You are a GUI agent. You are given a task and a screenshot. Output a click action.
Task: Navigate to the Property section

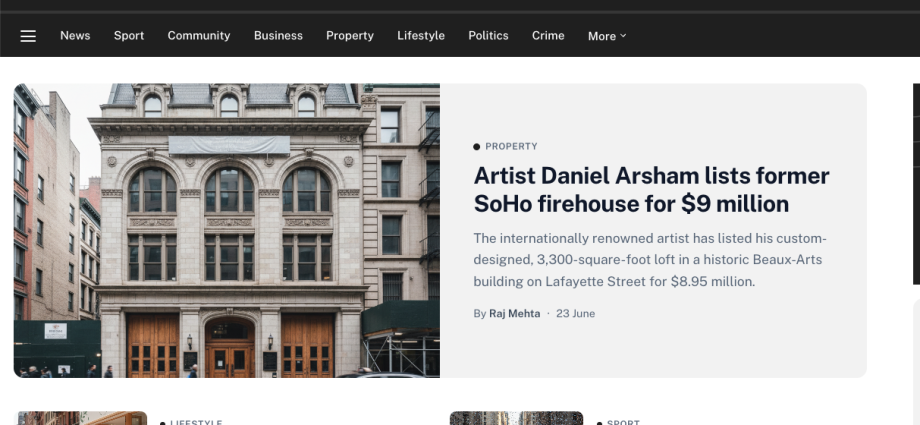click(x=350, y=36)
